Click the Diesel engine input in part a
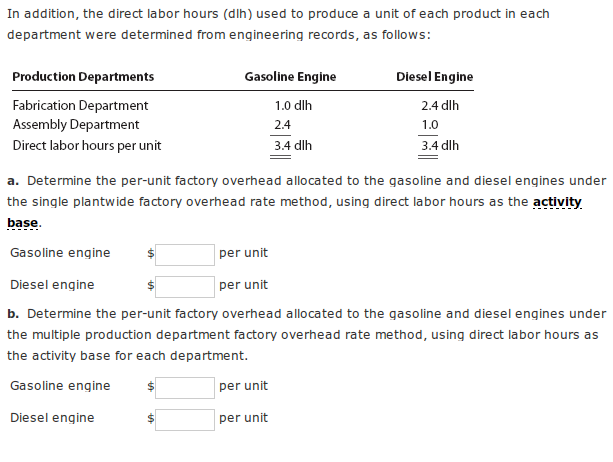This screenshot has height=462, width=613. (185, 287)
